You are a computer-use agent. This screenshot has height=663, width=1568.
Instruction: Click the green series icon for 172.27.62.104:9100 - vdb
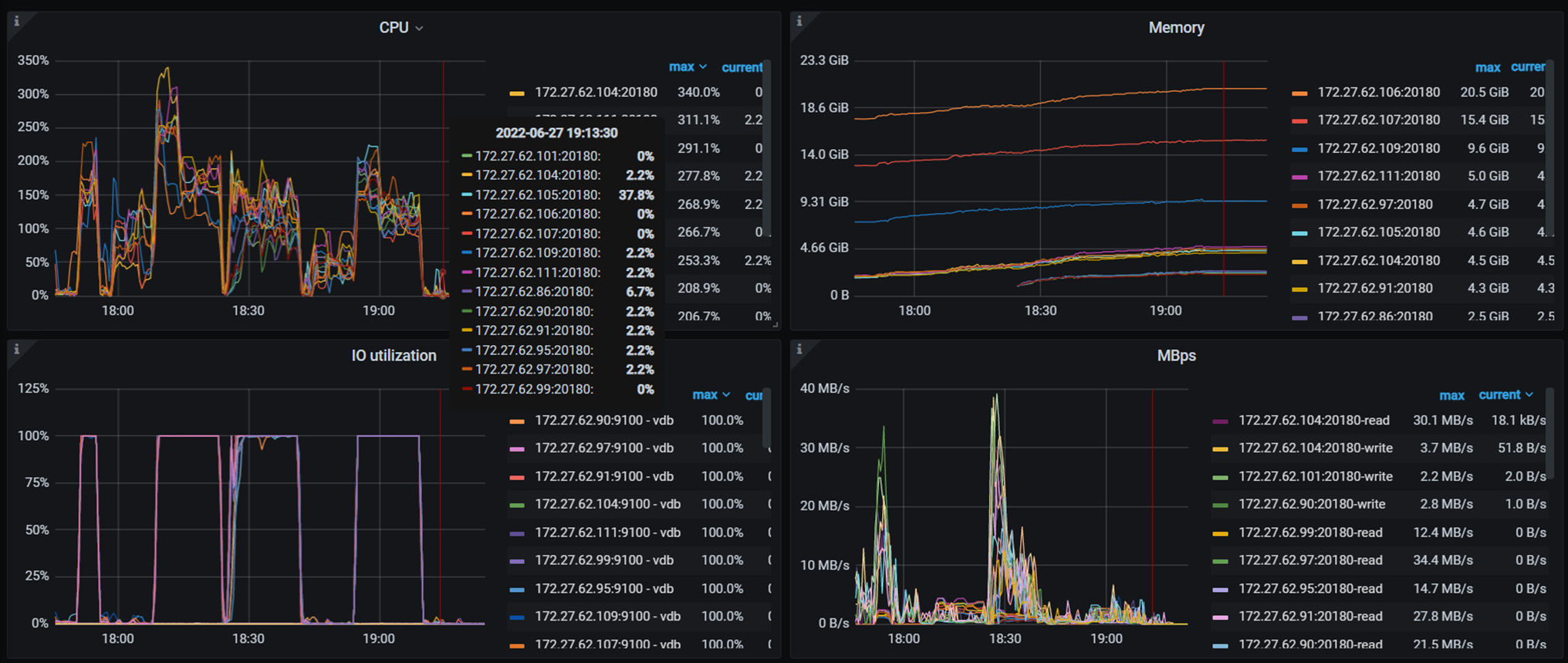[517, 505]
